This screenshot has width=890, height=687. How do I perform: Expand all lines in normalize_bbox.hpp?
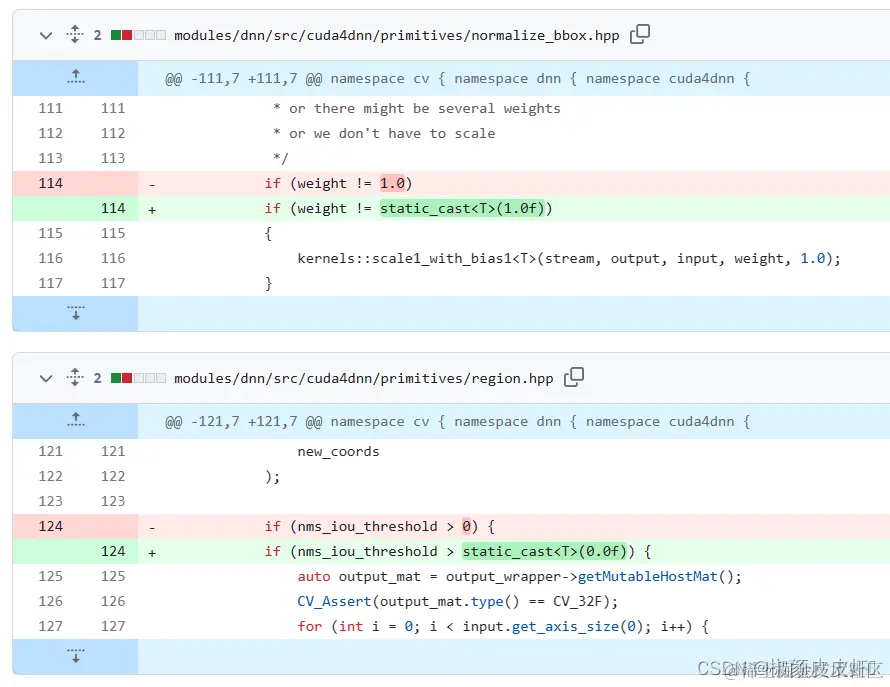(x=75, y=35)
